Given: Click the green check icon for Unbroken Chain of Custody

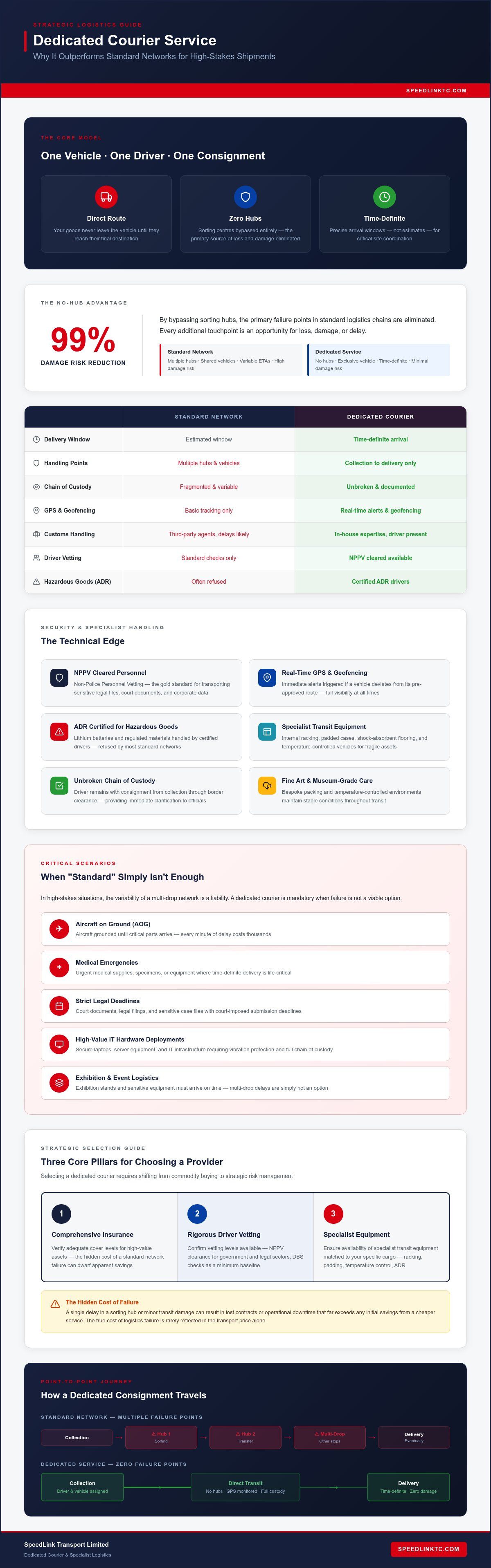Looking at the screenshot, I should coord(59,785).
